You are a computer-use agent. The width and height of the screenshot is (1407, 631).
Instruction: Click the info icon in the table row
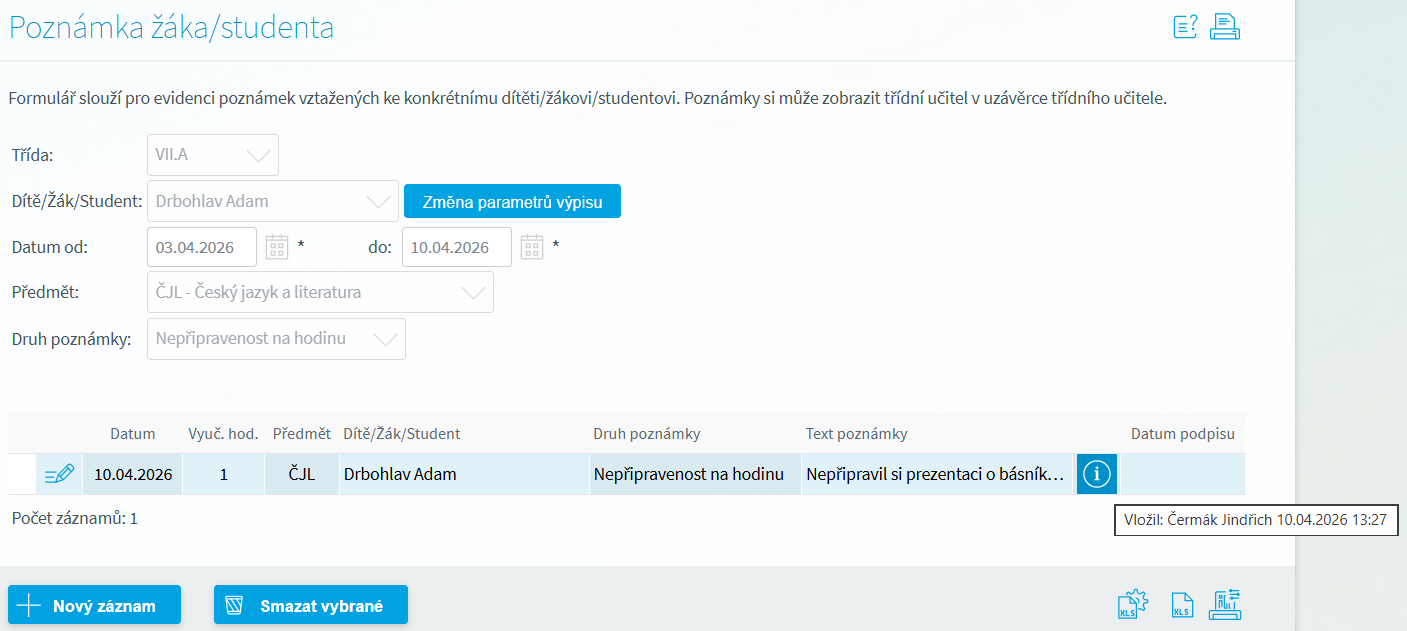coord(1097,474)
